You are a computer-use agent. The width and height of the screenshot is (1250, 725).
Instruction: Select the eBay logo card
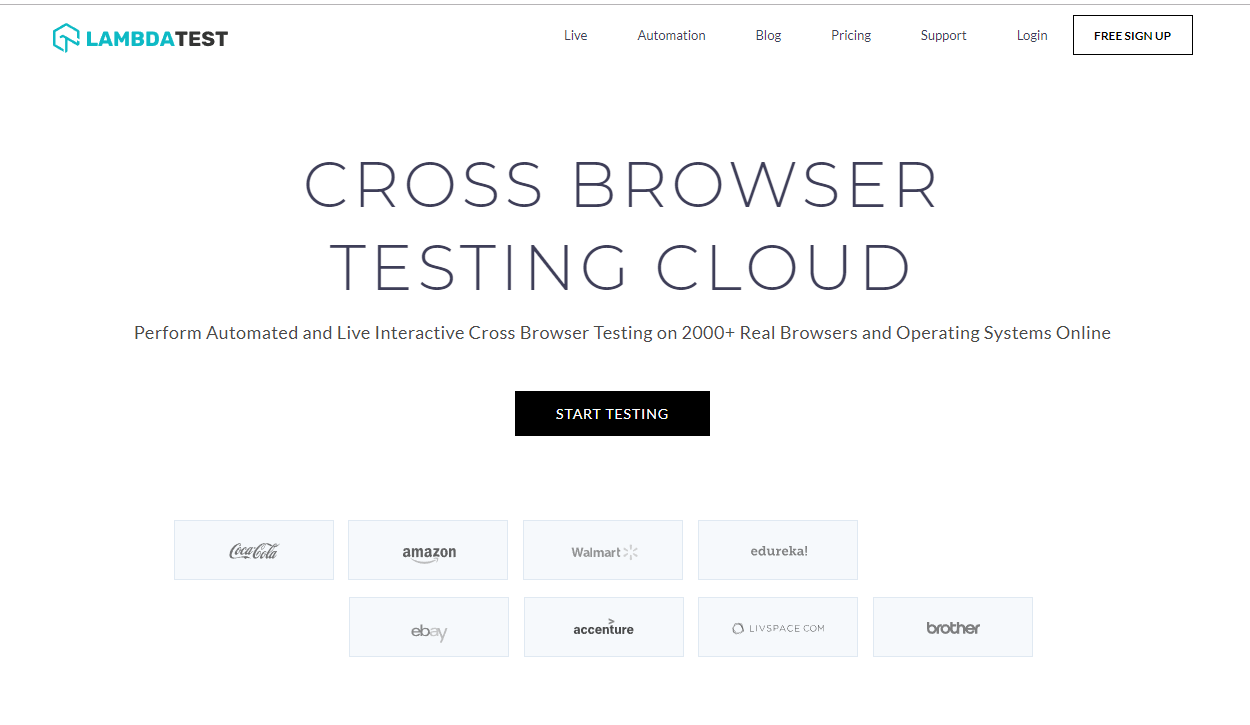point(429,627)
